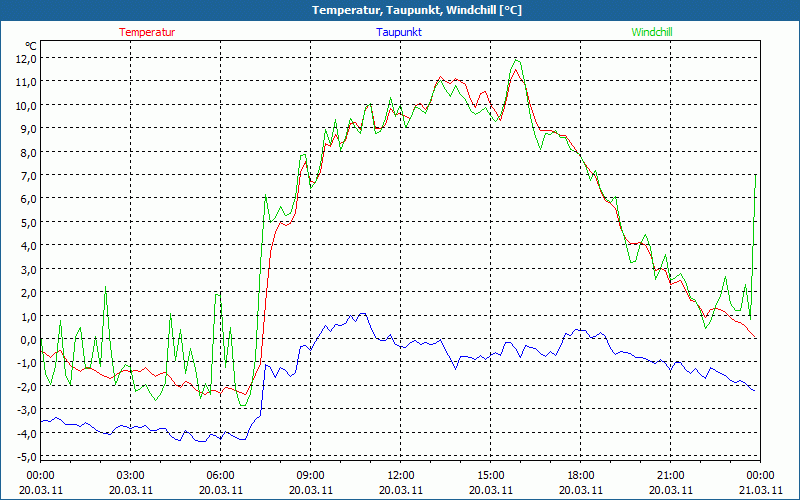Screen dimensions: 800x500
Task: Click the 09:00 time axis label
Action: (310, 476)
